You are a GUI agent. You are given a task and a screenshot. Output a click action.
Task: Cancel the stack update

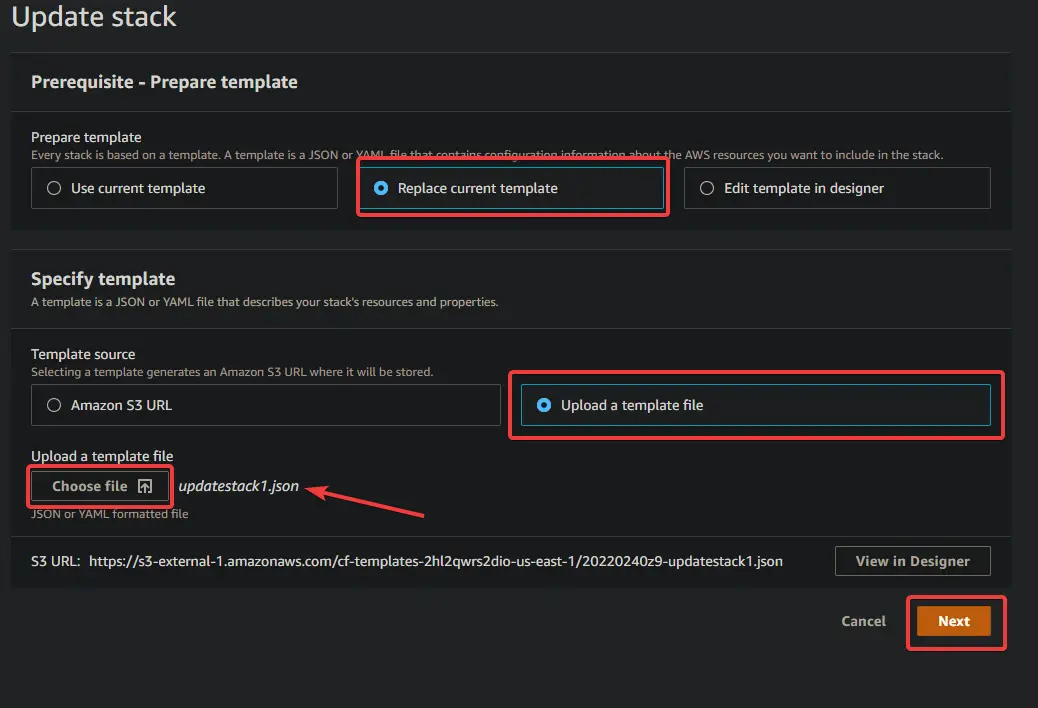(x=862, y=621)
